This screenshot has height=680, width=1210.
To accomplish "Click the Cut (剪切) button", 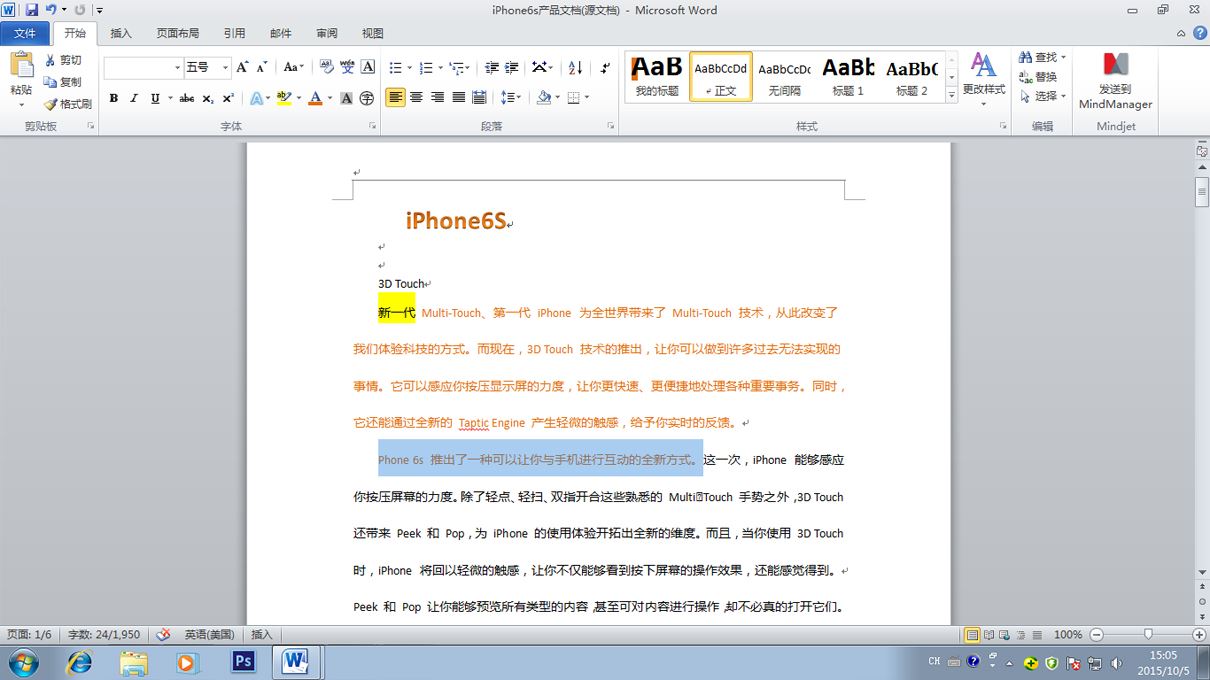I will tap(63, 61).
